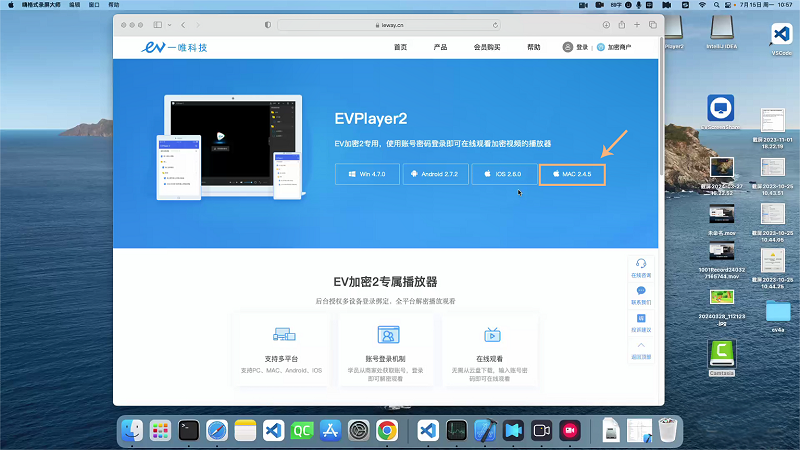Open App Store from the Dock
The width and height of the screenshot is (800, 450).
click(330, 431)
